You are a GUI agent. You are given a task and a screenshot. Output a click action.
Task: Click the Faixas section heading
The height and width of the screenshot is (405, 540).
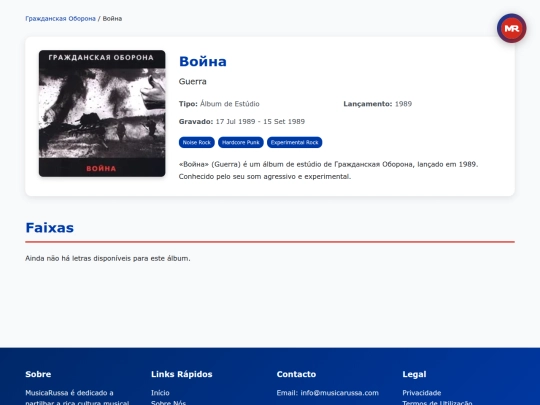click(x=50, y=228)
